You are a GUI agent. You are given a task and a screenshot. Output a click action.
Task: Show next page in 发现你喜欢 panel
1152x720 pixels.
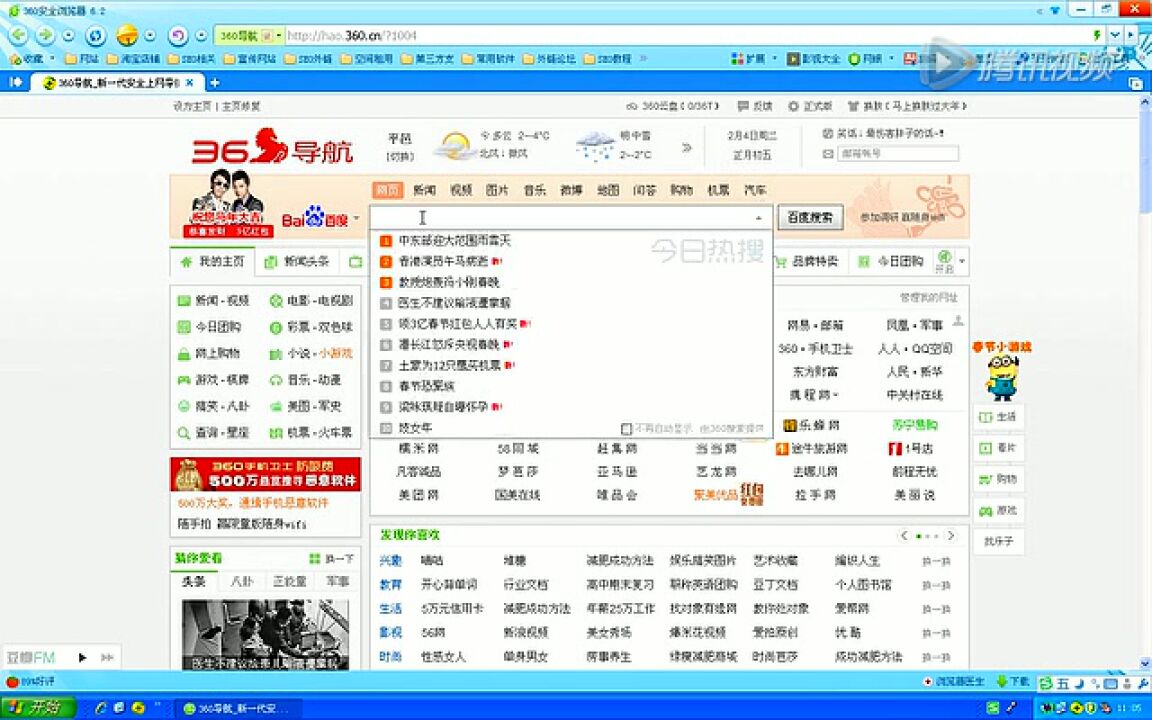pos(951,536)
